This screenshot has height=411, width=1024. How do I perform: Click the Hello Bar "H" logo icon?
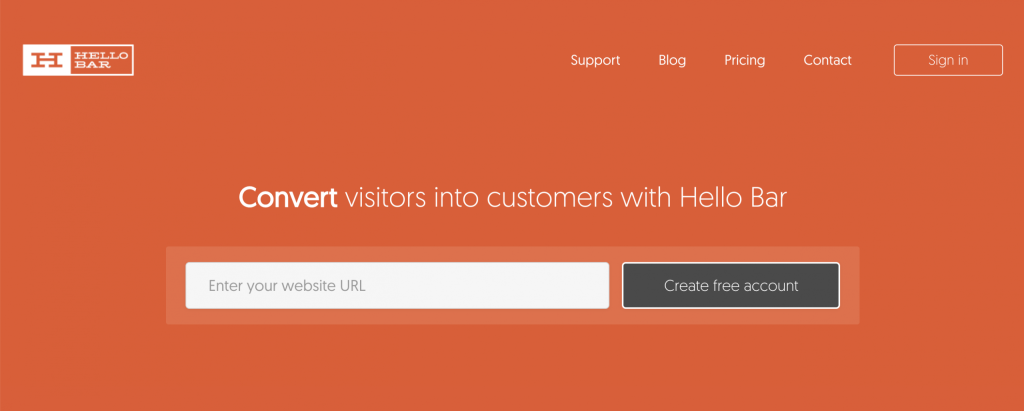click(x=47, y=60)
